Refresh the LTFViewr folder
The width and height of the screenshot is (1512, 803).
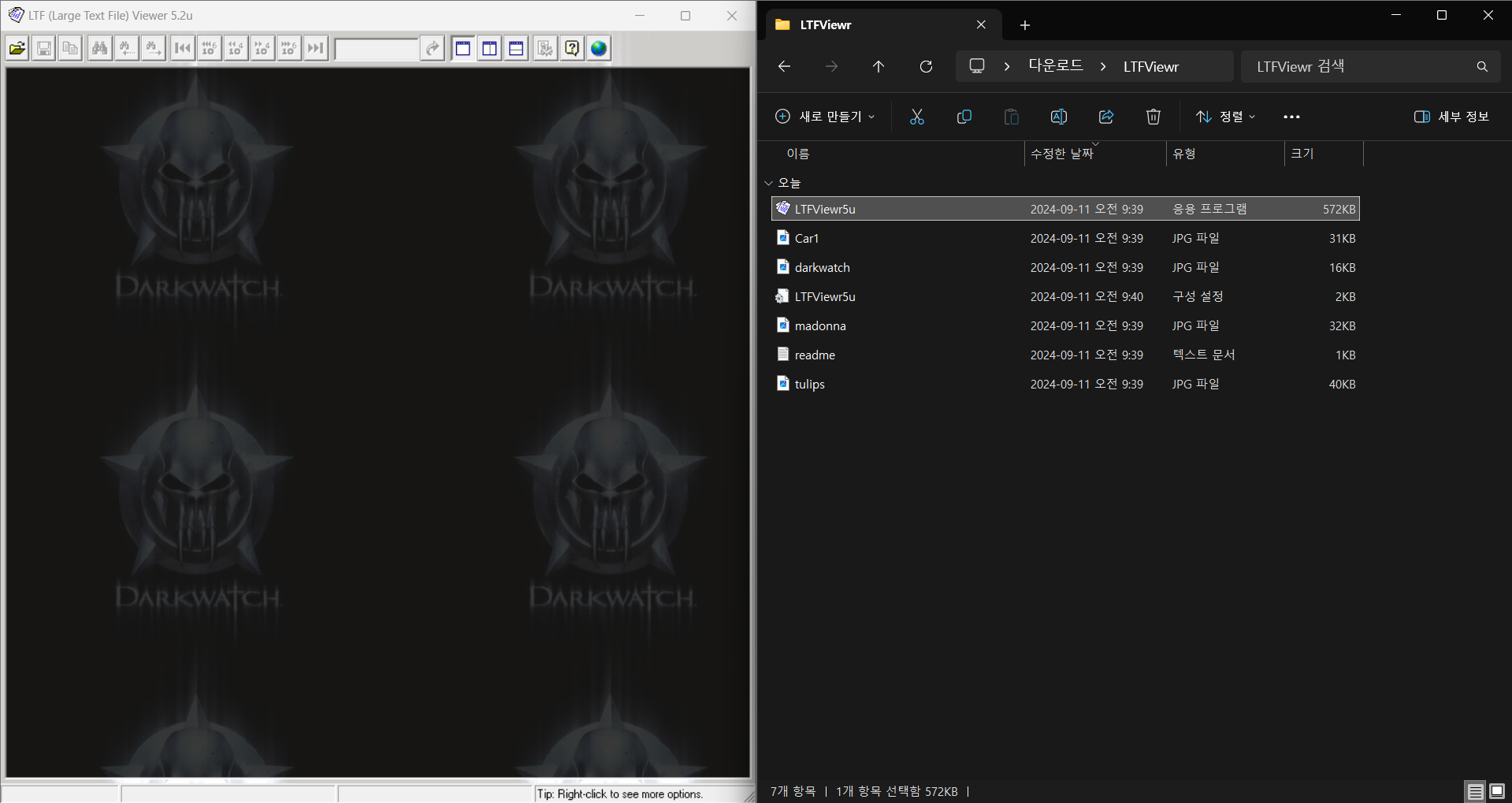(927, 67)
